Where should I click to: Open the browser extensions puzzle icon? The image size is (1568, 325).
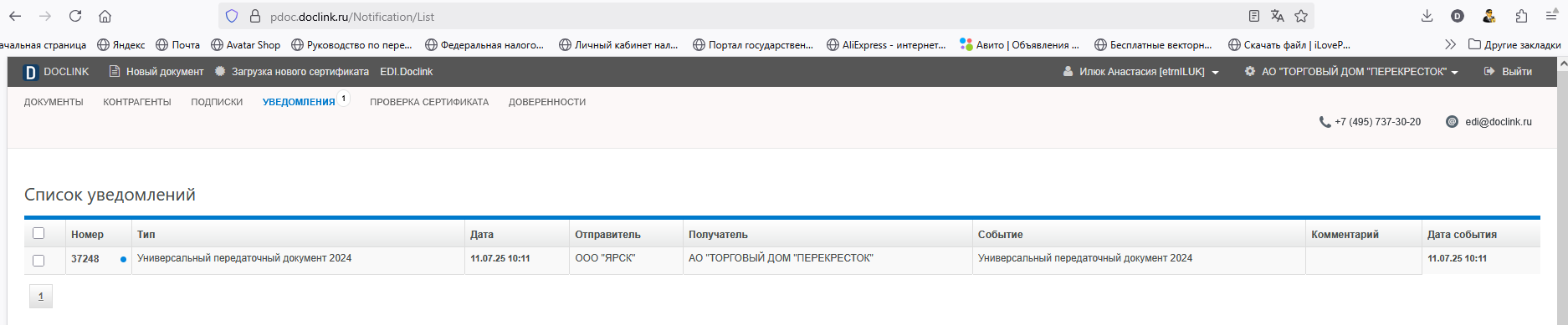tap(1521, 16)
